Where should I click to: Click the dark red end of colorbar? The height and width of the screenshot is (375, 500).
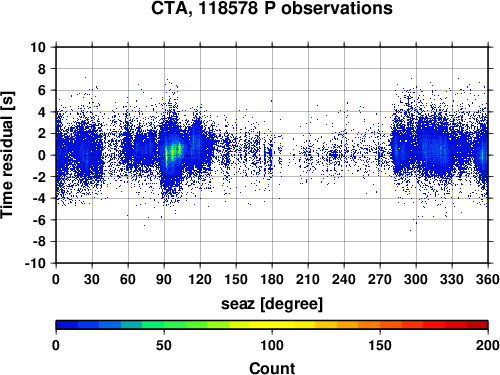click(477, 325)
